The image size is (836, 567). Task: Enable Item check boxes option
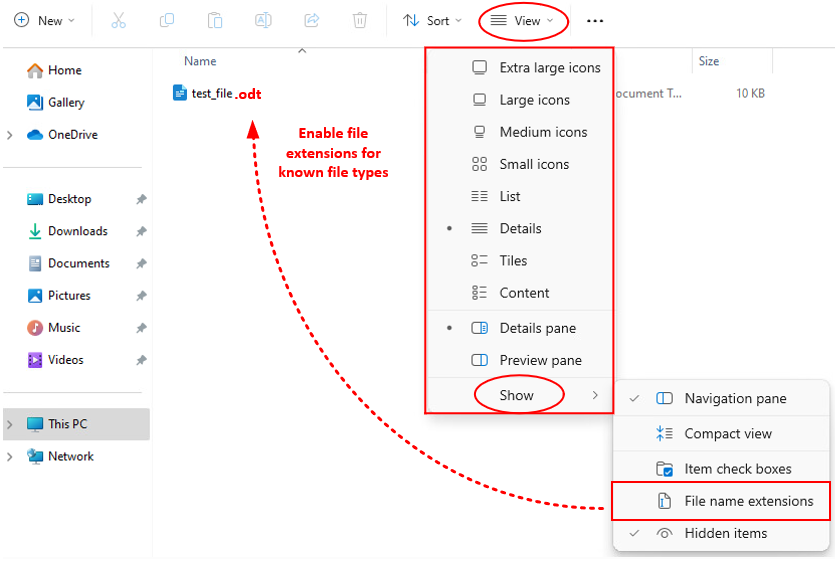coord(721,469)
